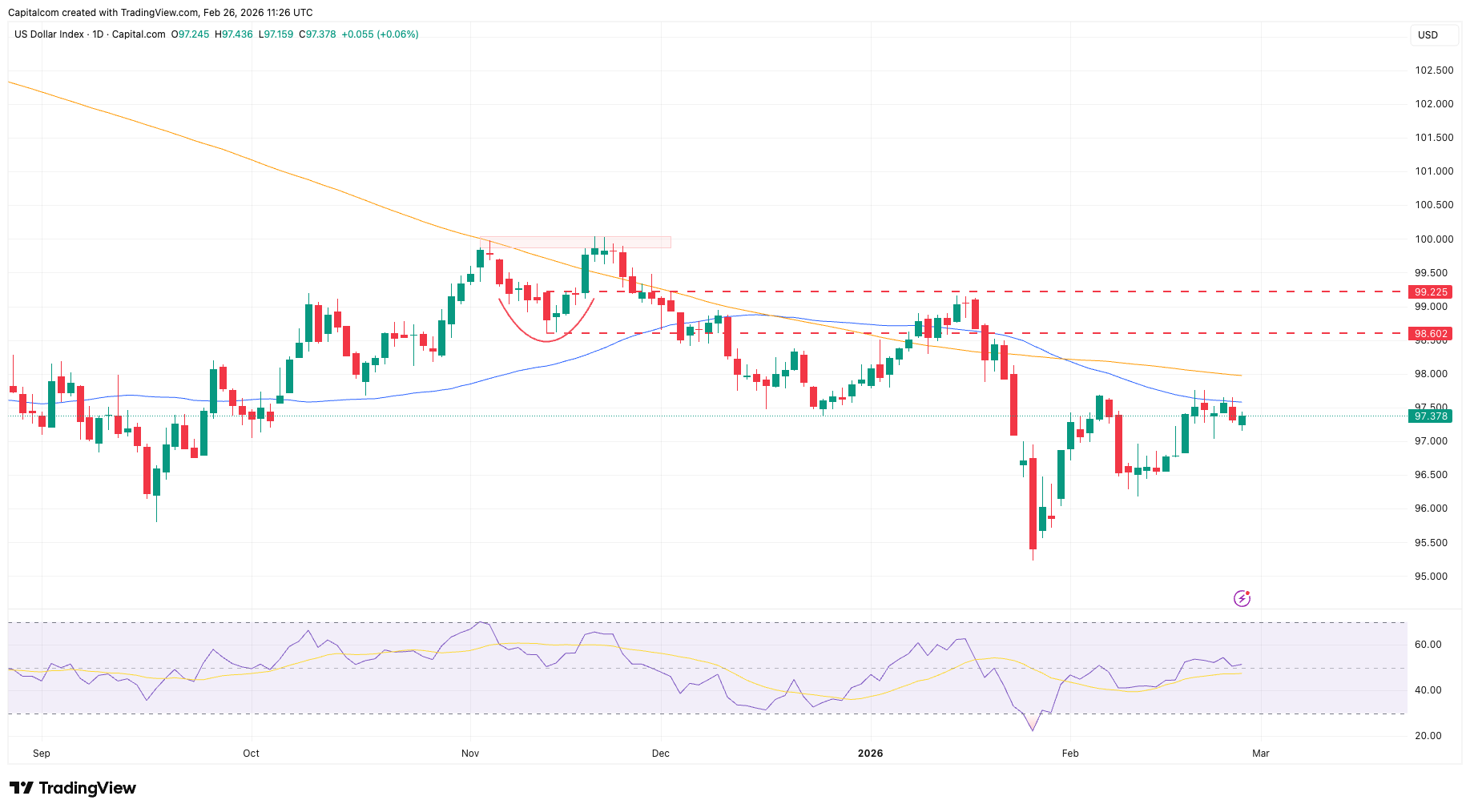Click the purple lightning bolt icon
The image size is (1470, 812).
[1242, 598]
